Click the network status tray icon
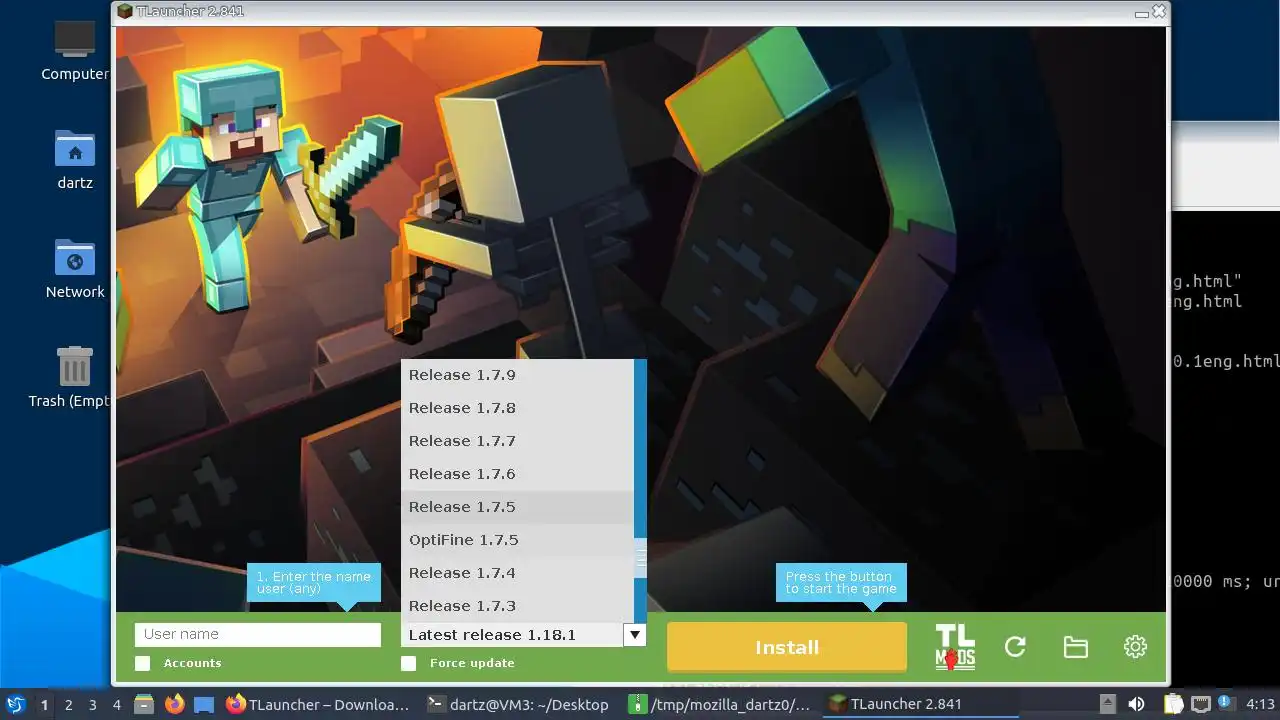The image size is (1280, 720). [1200, 704]
